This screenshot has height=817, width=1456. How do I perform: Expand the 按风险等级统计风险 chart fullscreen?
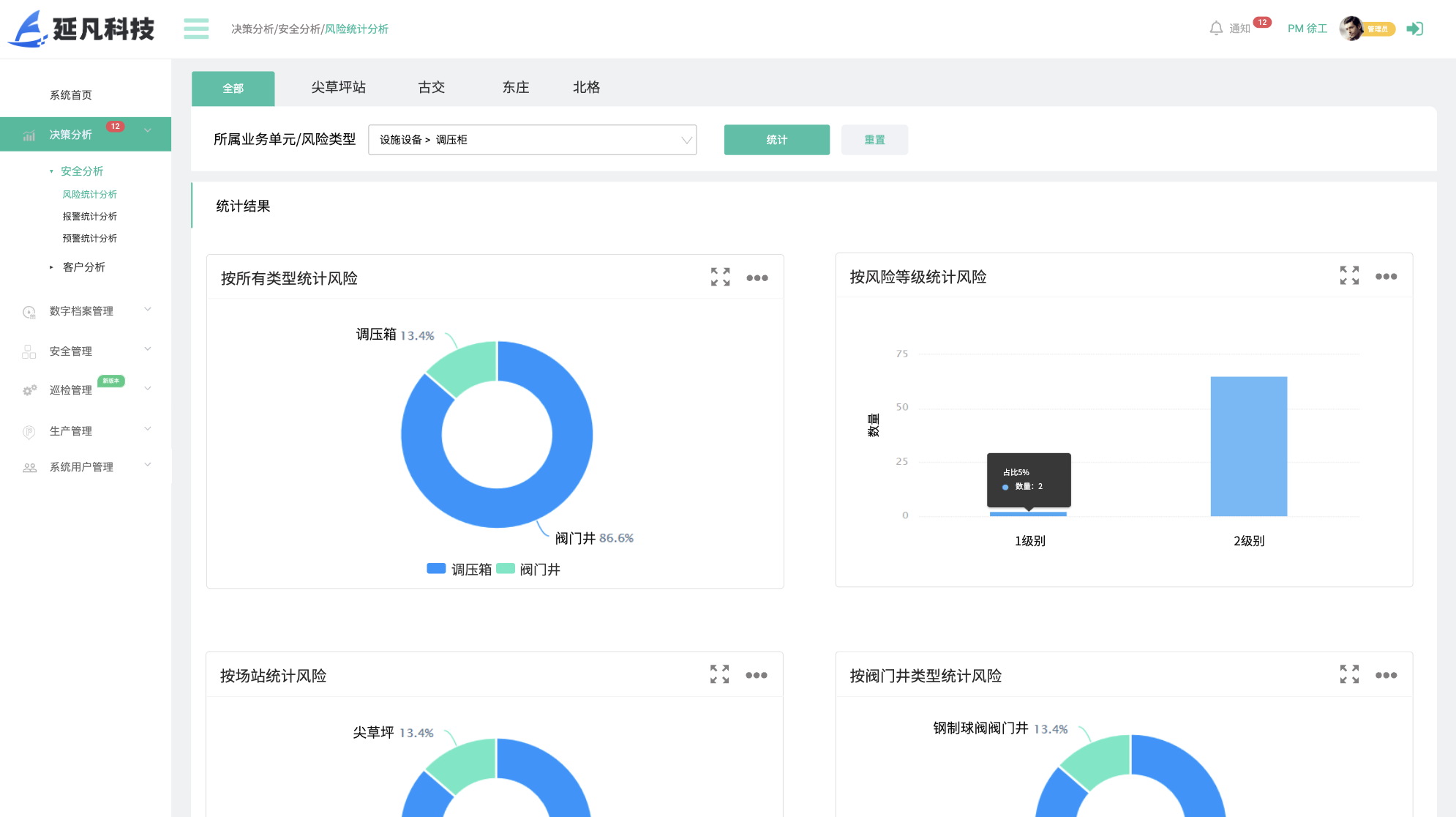(x=1348, y=275)
